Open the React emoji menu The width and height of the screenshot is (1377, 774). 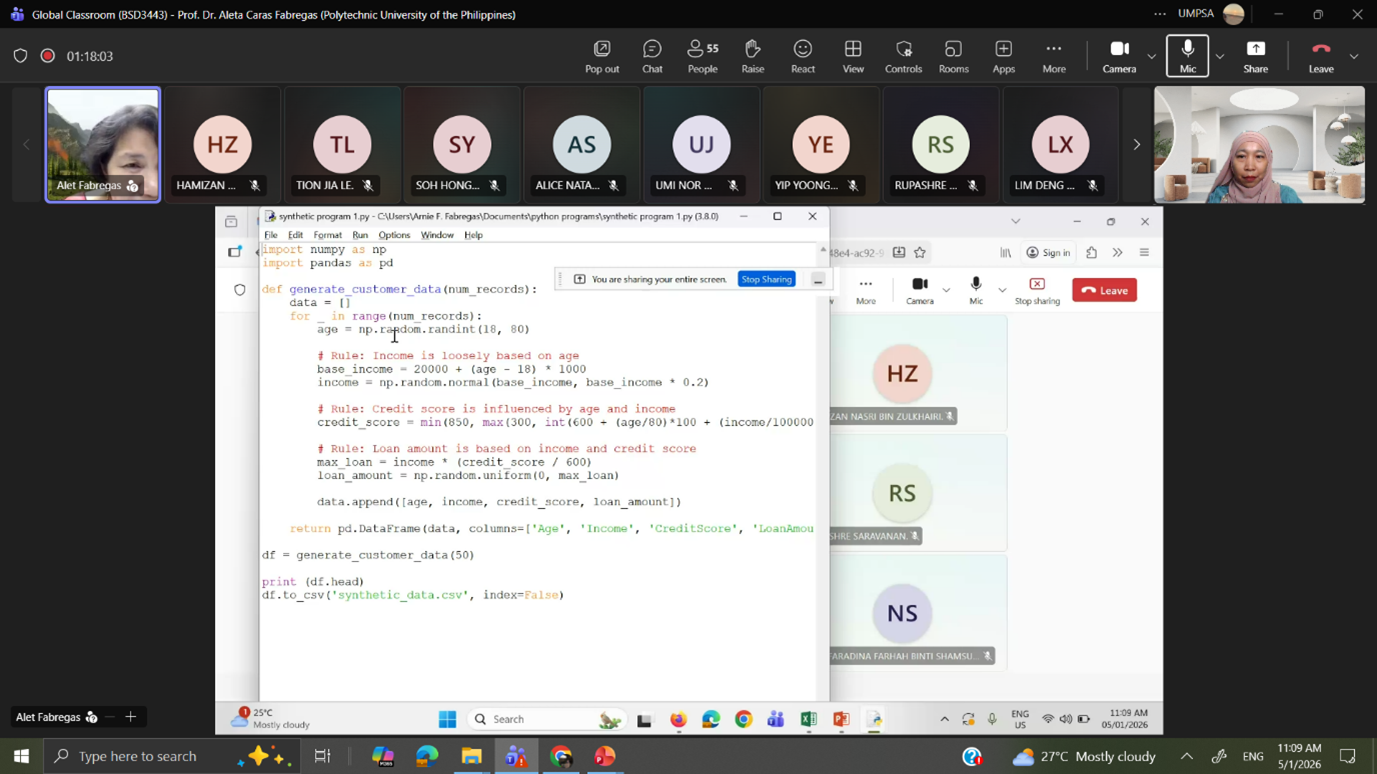[x=802, y=56]
